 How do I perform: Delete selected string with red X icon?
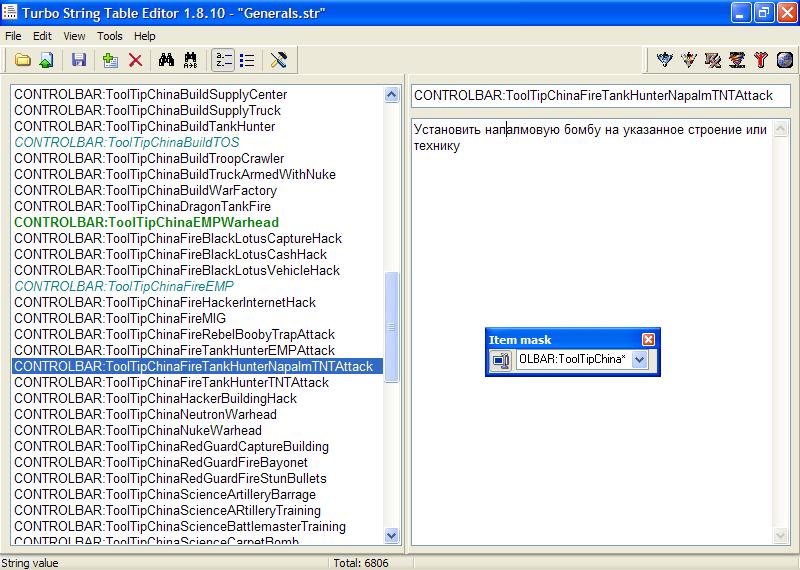pos(135,60)
